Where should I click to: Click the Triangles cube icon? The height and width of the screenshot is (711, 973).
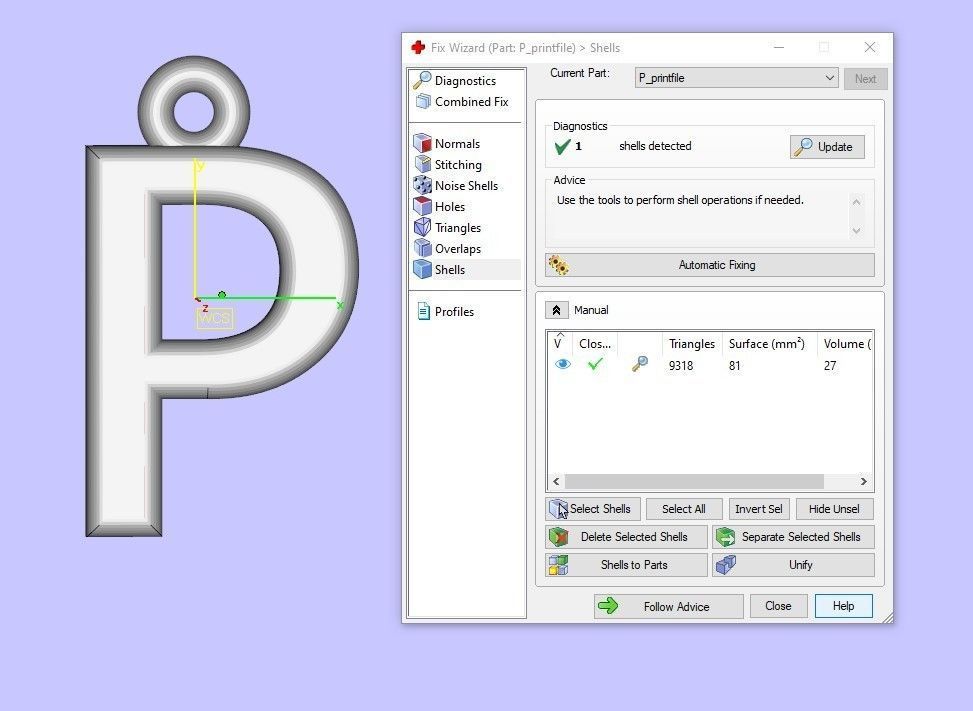[423, 227]
